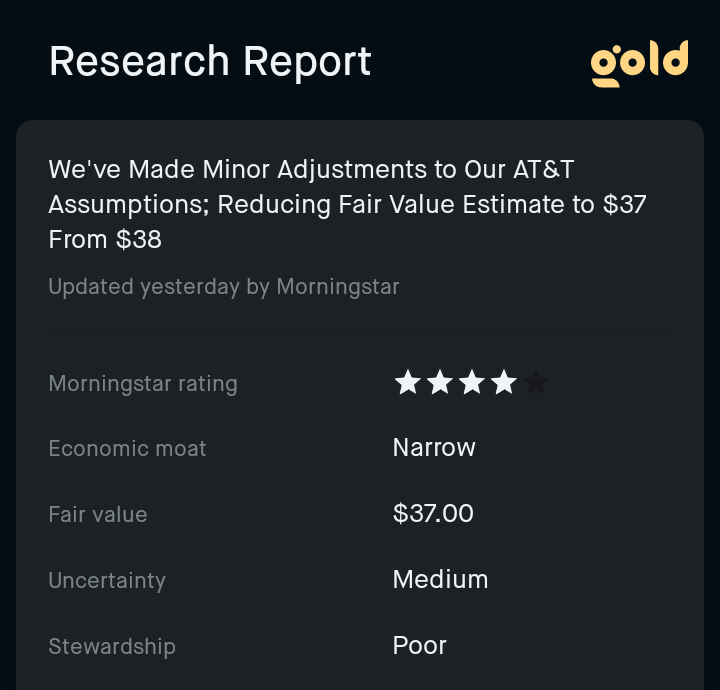Click the second Morningstar rating star
720x690 pixels.
pyautogui.click(x=440, y=382)
